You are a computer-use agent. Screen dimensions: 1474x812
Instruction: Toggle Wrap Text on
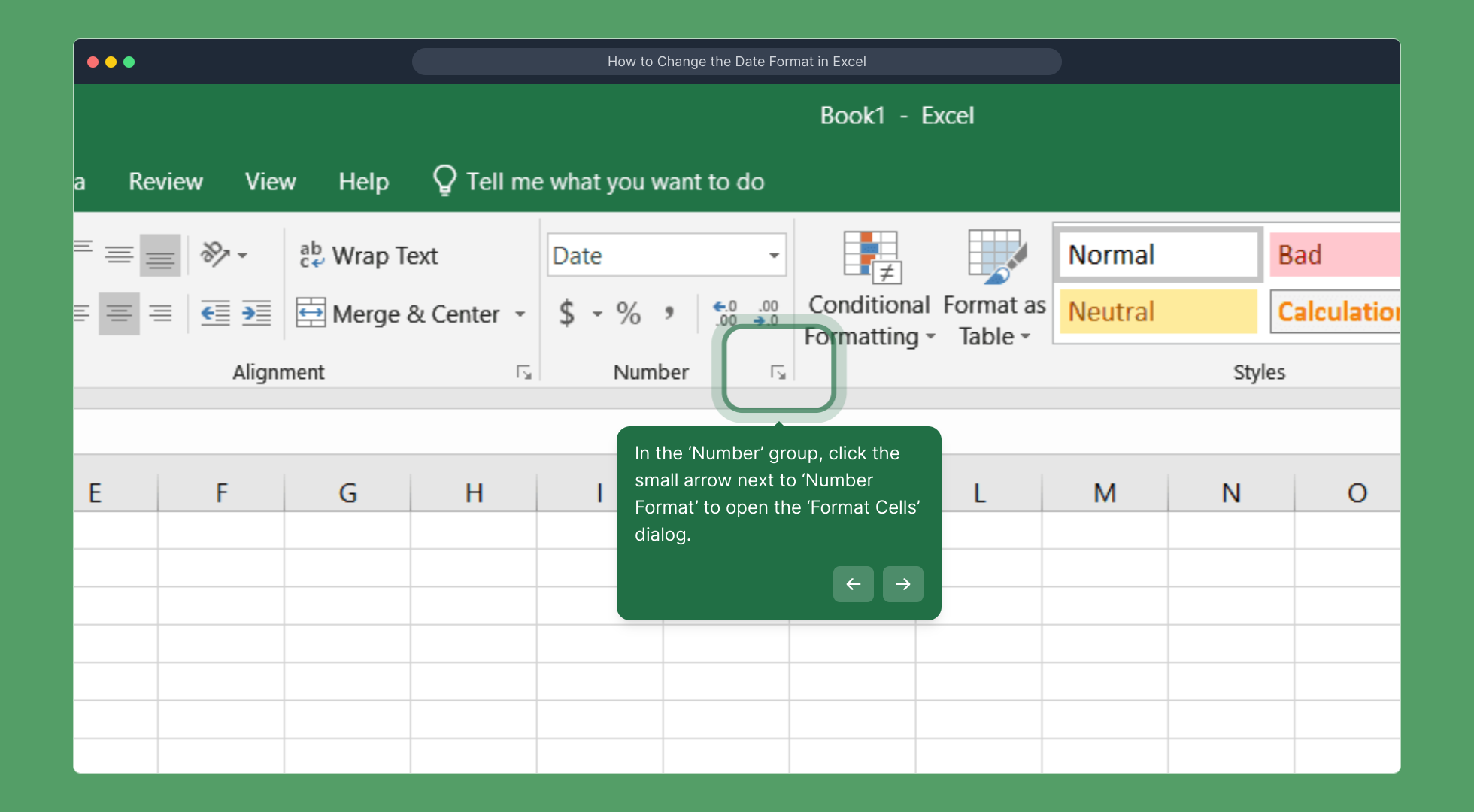point(368,256)
